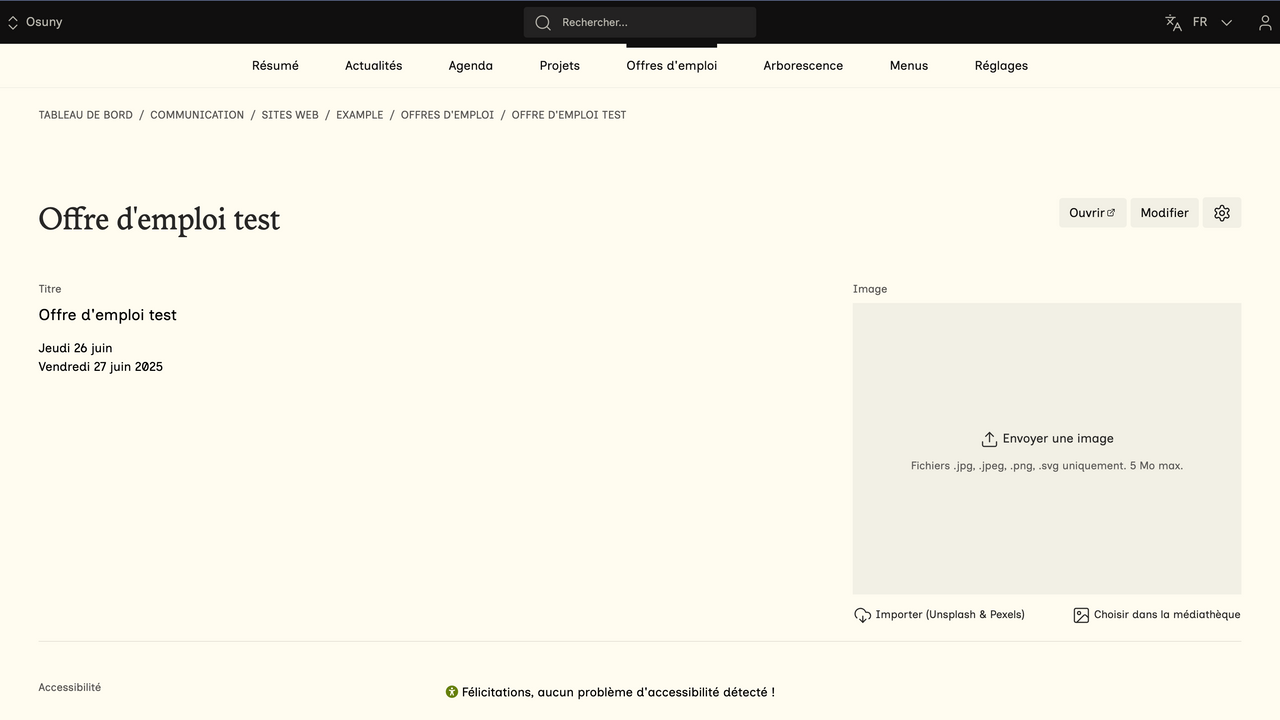Screen dimensions: 1280x720
Task: Click the upload icon for sending image
Action: click(989, 439)
